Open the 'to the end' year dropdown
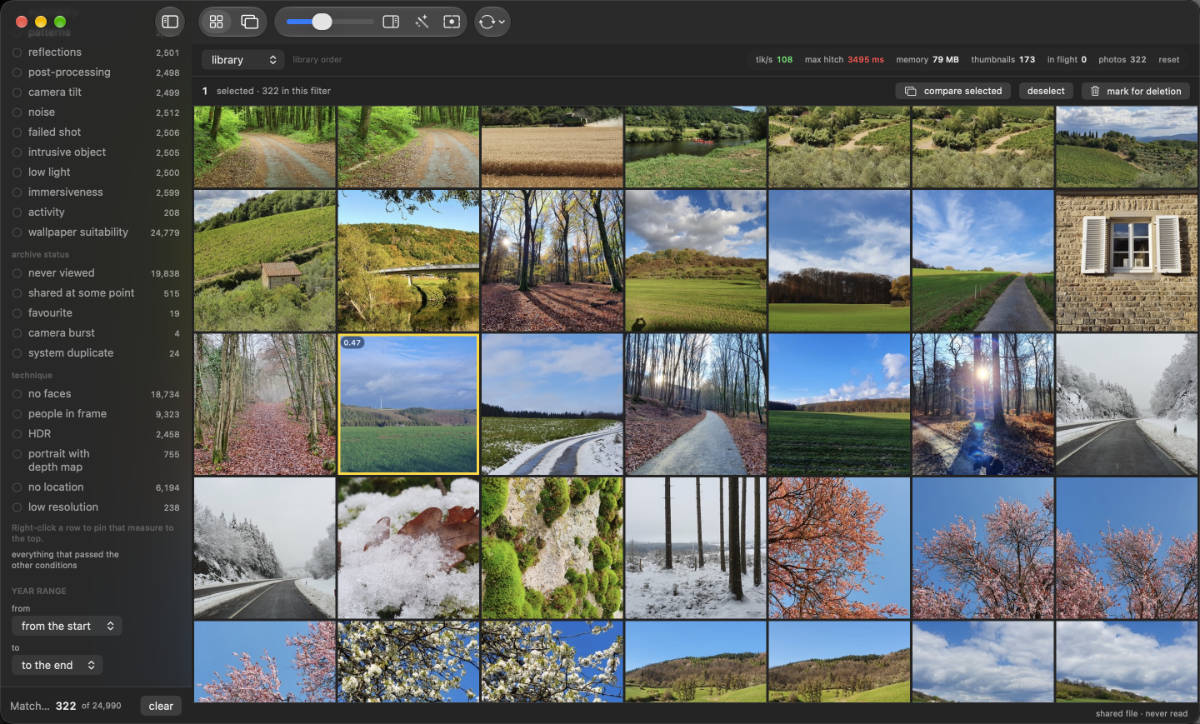The height and width of the screenshot is (724, 1200). pyautogui.click(x=57, y=665)
